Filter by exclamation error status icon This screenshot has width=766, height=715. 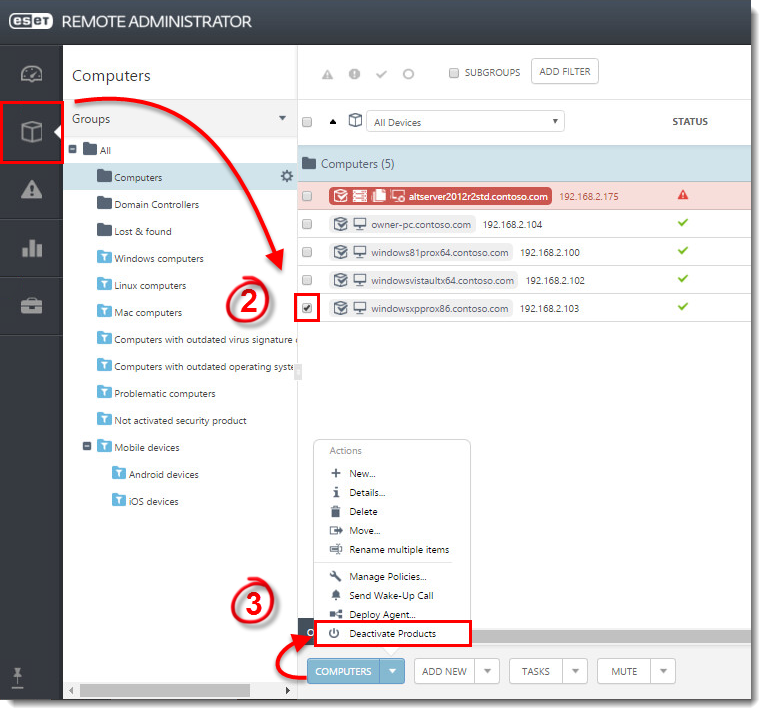point(354,74)
